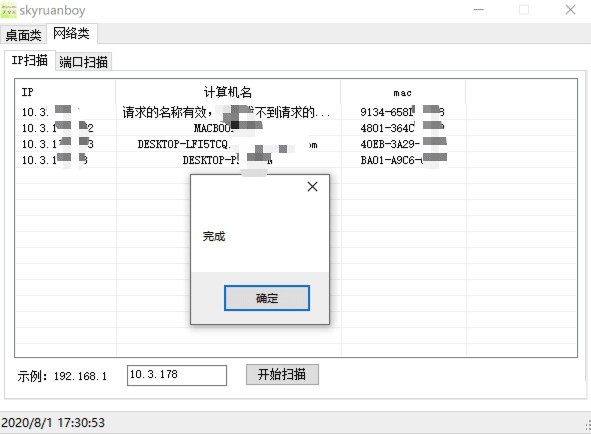
Task: Minimize the skyruanboy window
Action: [x=479, y=10]
